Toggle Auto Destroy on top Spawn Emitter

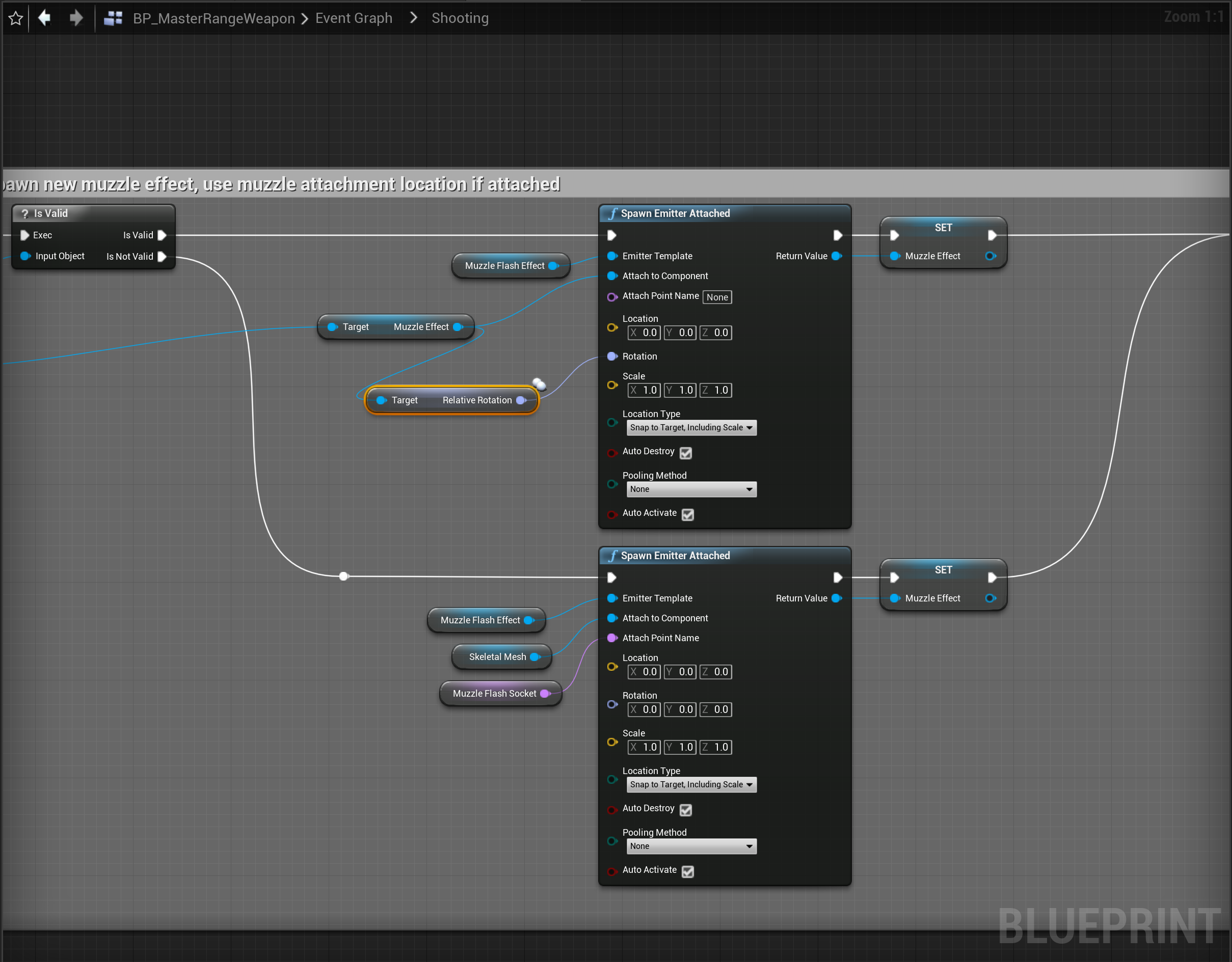tap(685, 453)
